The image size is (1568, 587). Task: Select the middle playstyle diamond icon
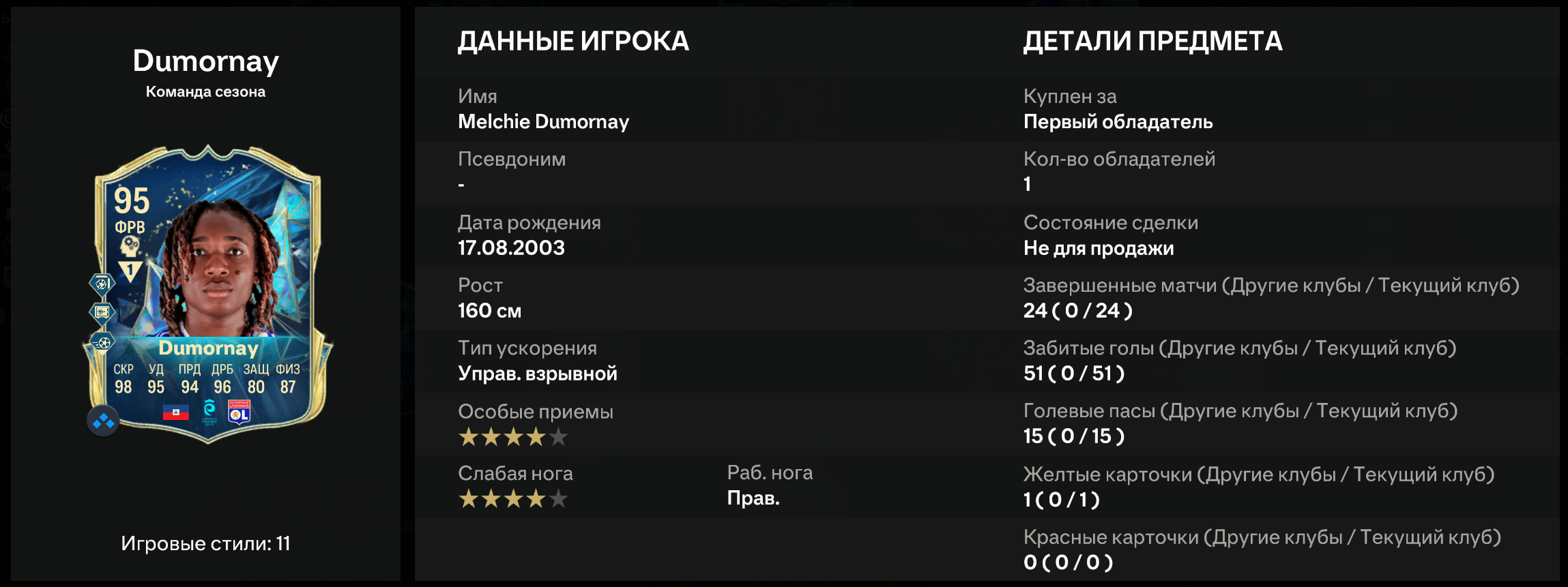coord(102,312)
